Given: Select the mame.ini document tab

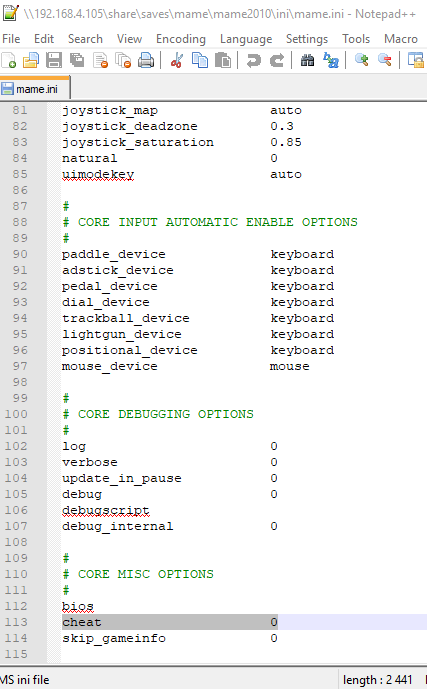Looking at the screenshot, I should [x=35, y=89].
